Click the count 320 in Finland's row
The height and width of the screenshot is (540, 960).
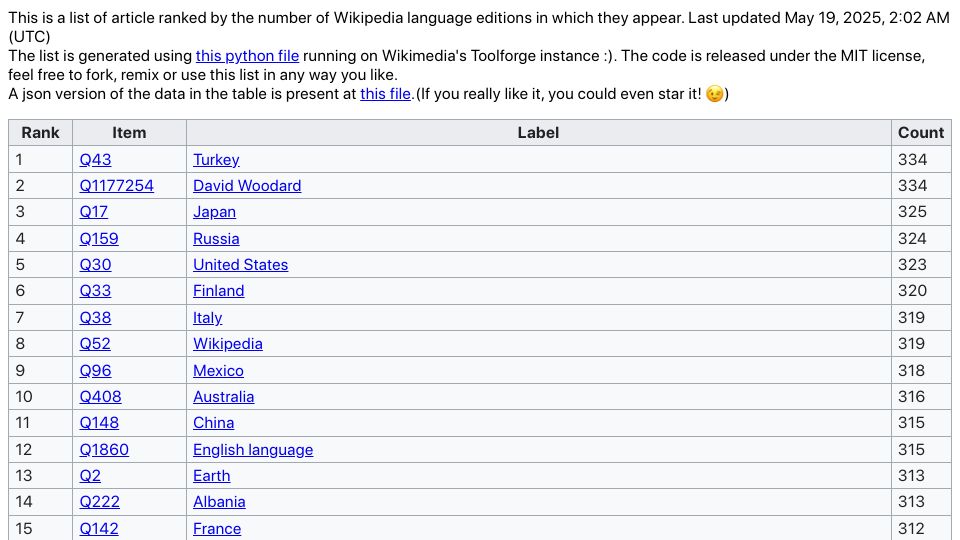point(912,291)
